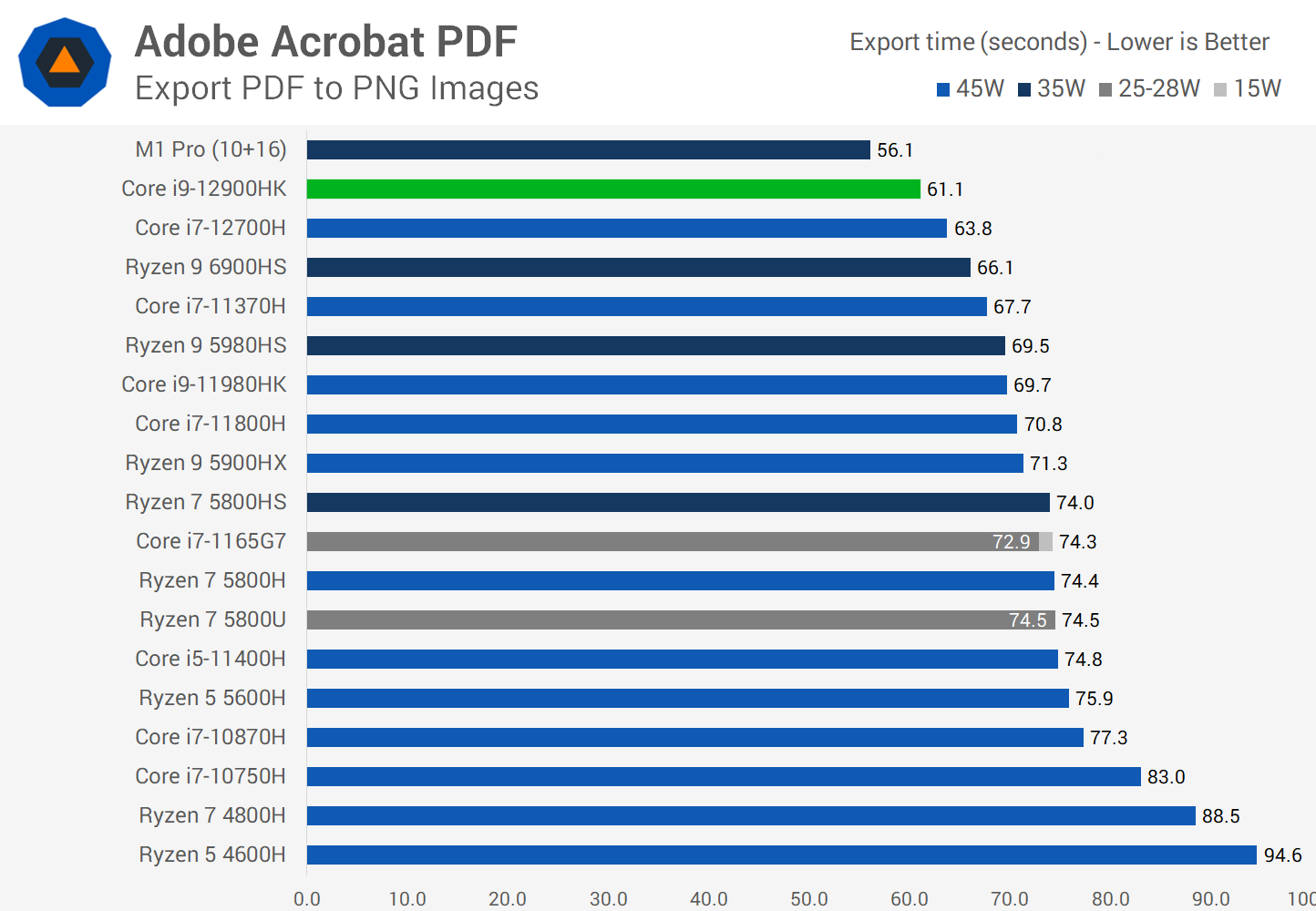Click the Export time Lower is Better text

[1059, 42]
